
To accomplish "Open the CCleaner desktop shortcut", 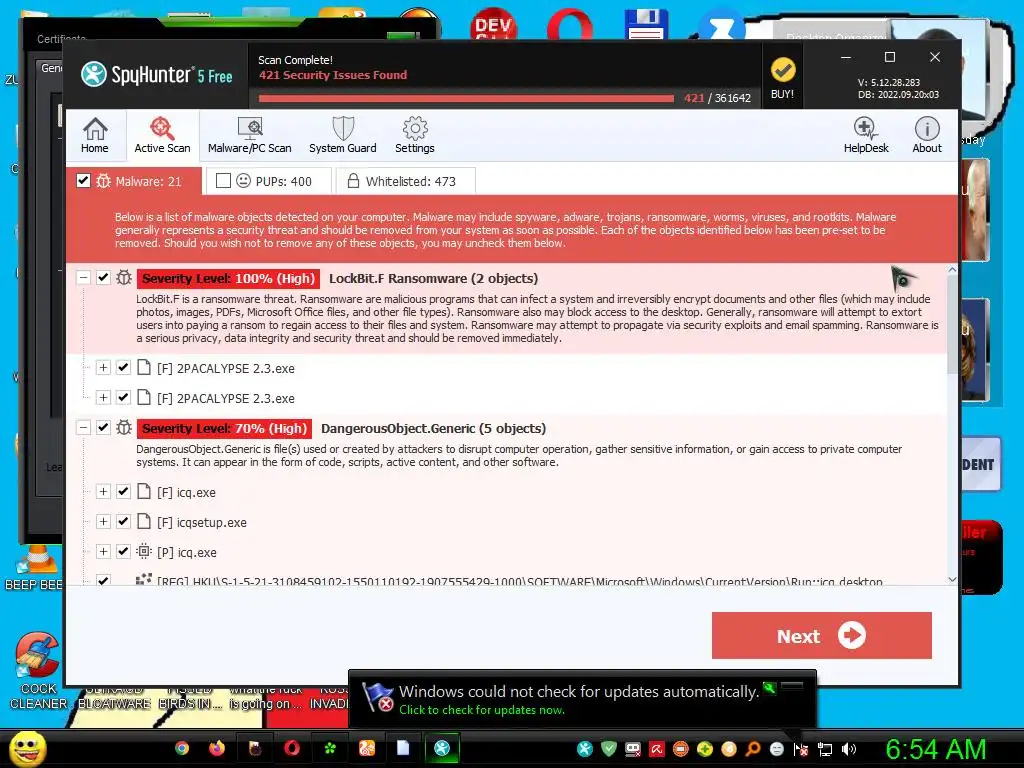I will pos(38,671).
